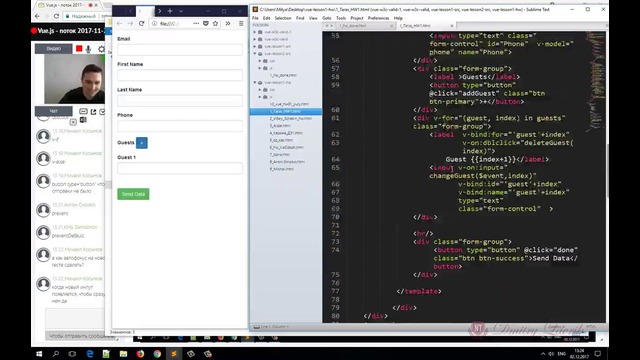Click the ENG language indicator
This screenshot has height=360, width=640.
click(x=562, y=354)
